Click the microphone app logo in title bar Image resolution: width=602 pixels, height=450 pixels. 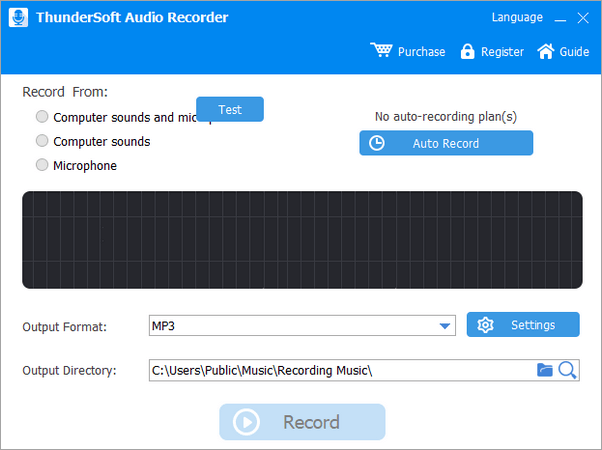point(19,18)
